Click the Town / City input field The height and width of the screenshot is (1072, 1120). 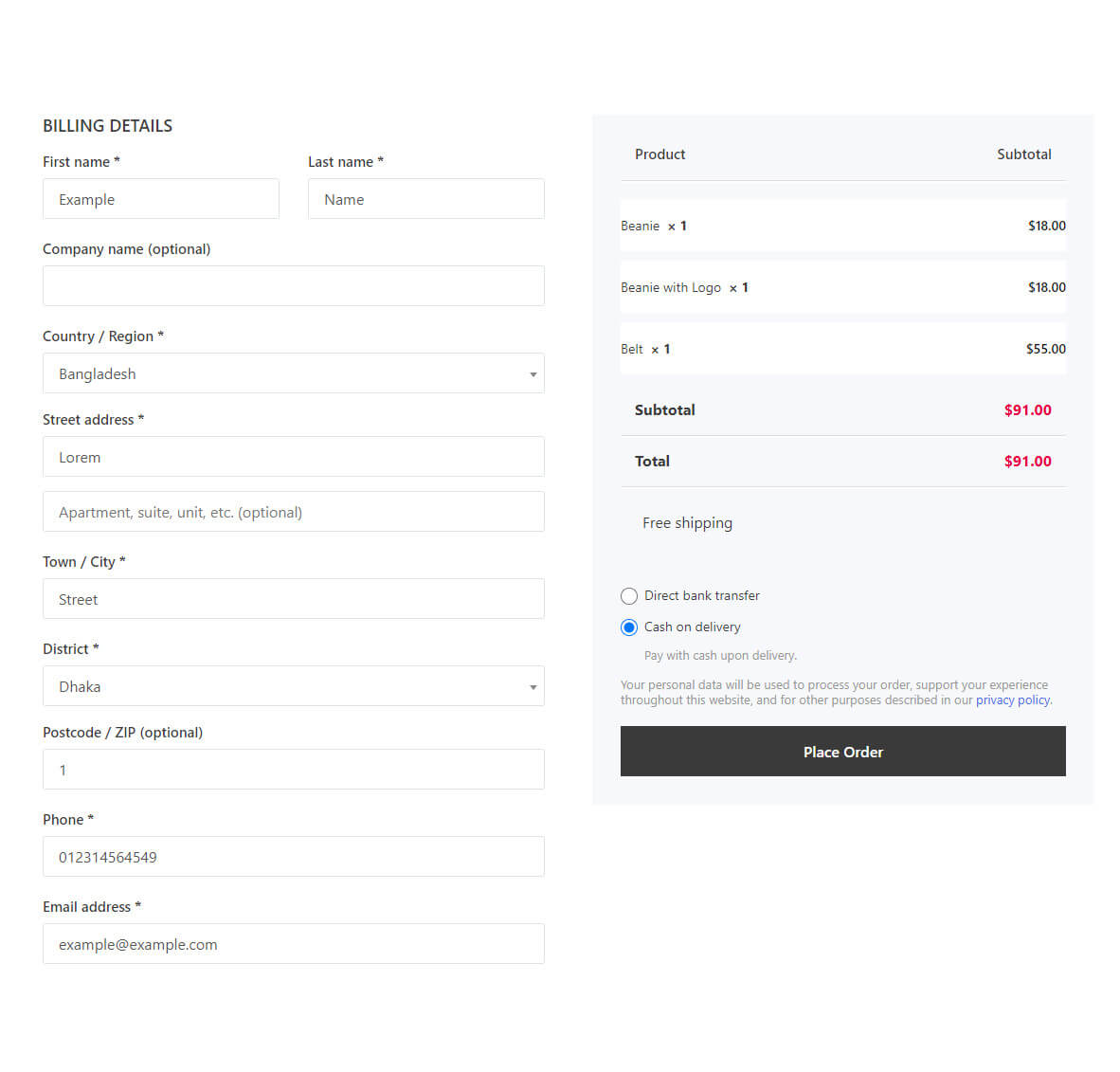294,600
